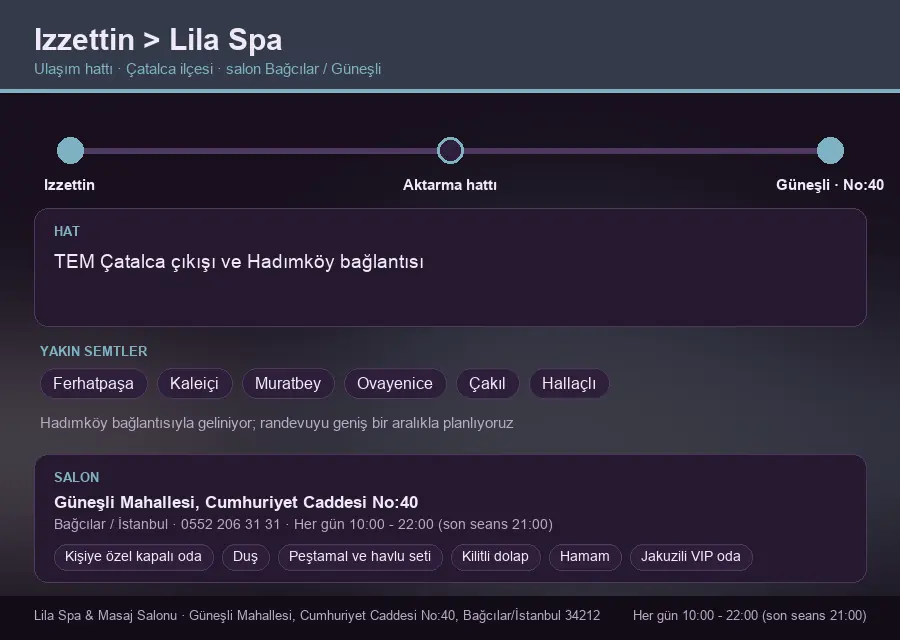Click the Jakuzili VIP oda tag

(x=691, y=557)
